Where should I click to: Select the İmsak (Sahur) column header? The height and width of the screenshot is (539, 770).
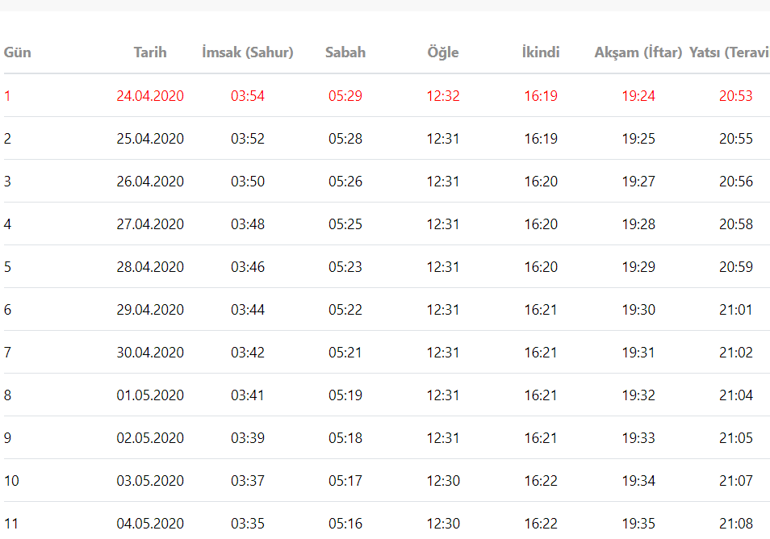(247, 52)
